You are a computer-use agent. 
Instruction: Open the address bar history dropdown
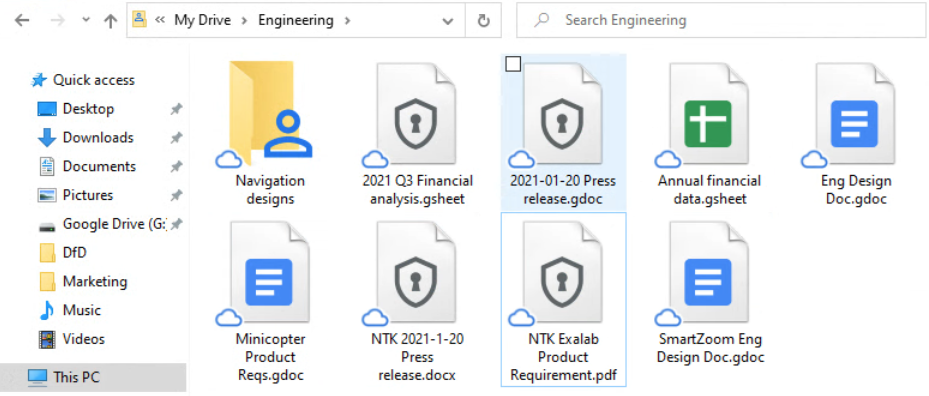(x=449, y=21)
